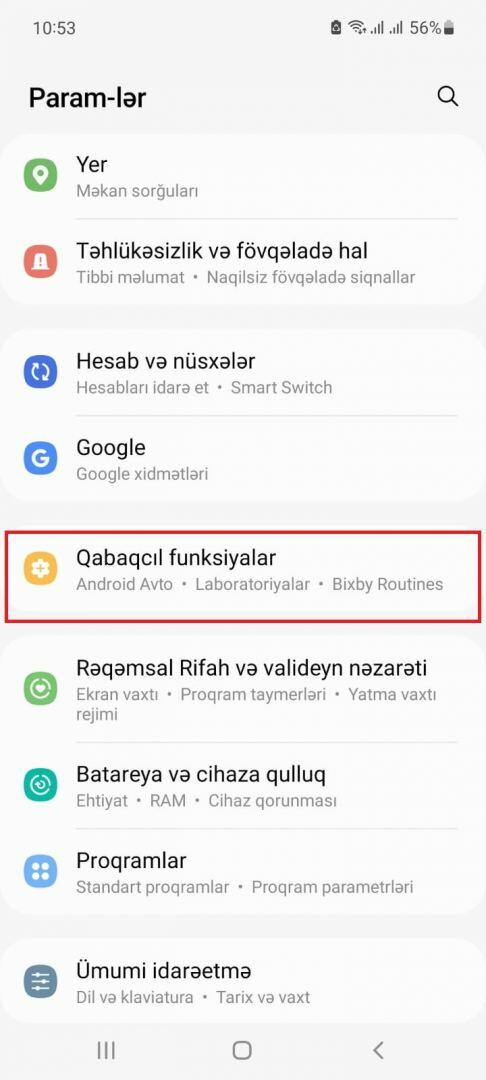The width and height of the screenshot is (486, 1080).
Task: Open Batareya və cihaza qulluq
Action: coord(243,786)
